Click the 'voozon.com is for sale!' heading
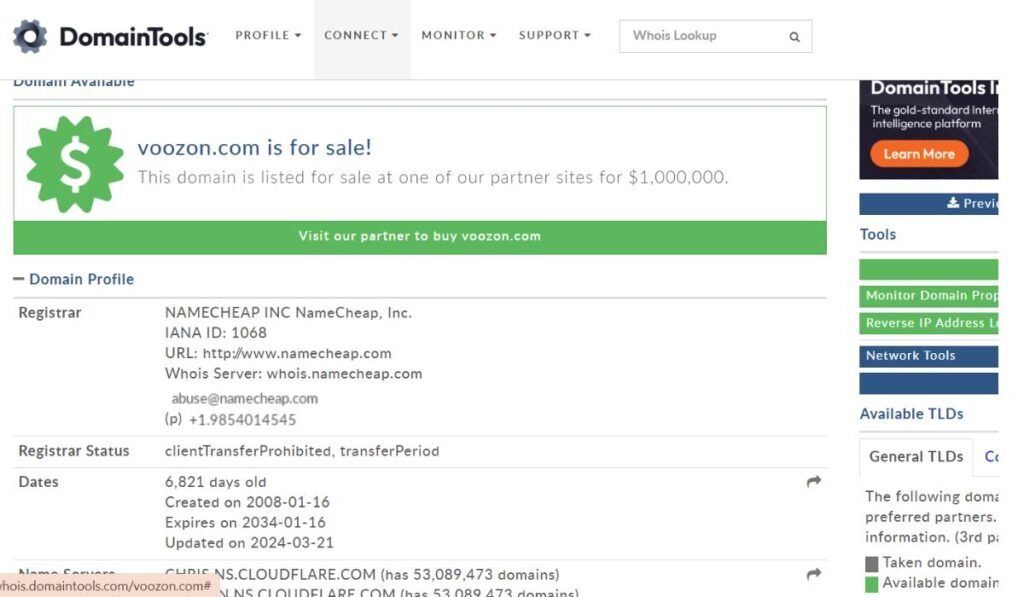The height and width of the screenshot is (597, 1024). 254,148
